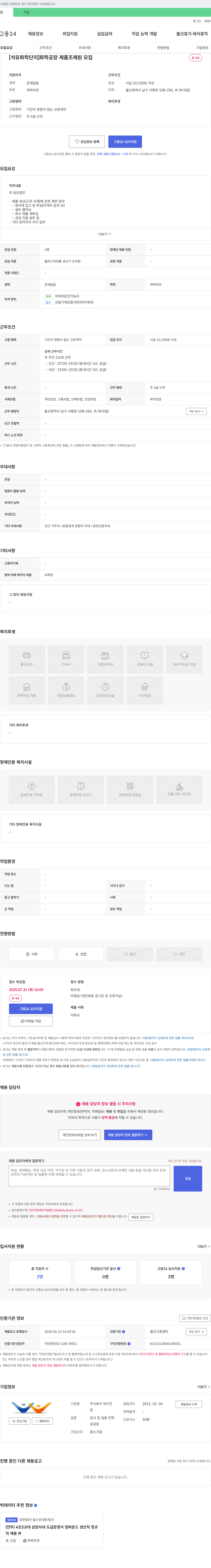Jump to the 전형방법 section tab
This screenshot has height=1568, width=211.
click(163, 47)
